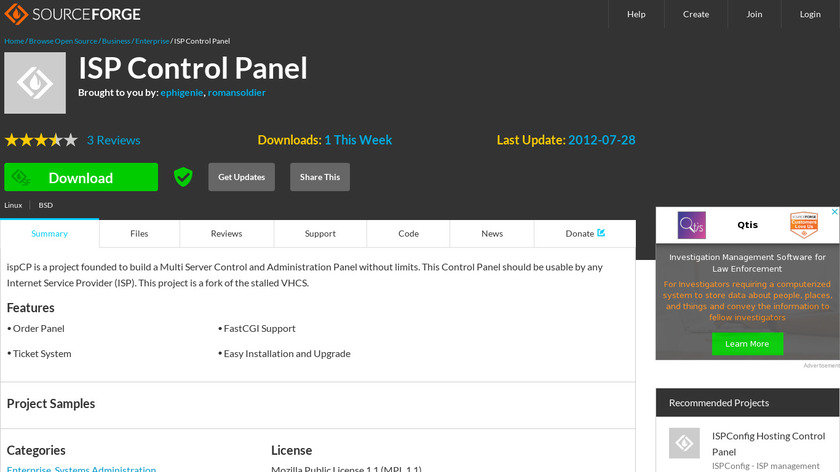Click the external link icon beside Donate
840x472 pixels.
(601, 233)
